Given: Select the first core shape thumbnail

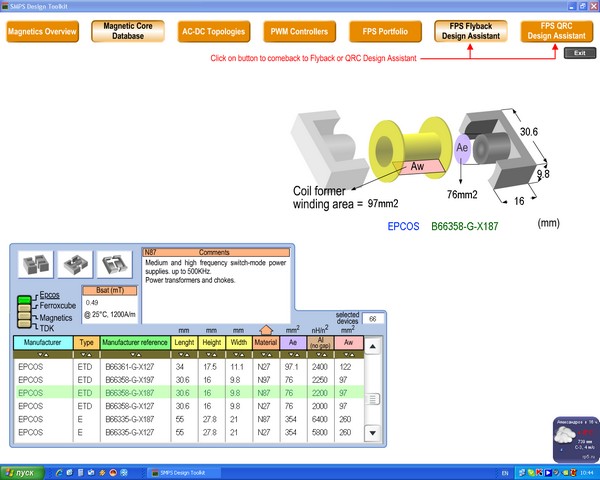Looking at the screenshot, I should (x=36, y=264).
